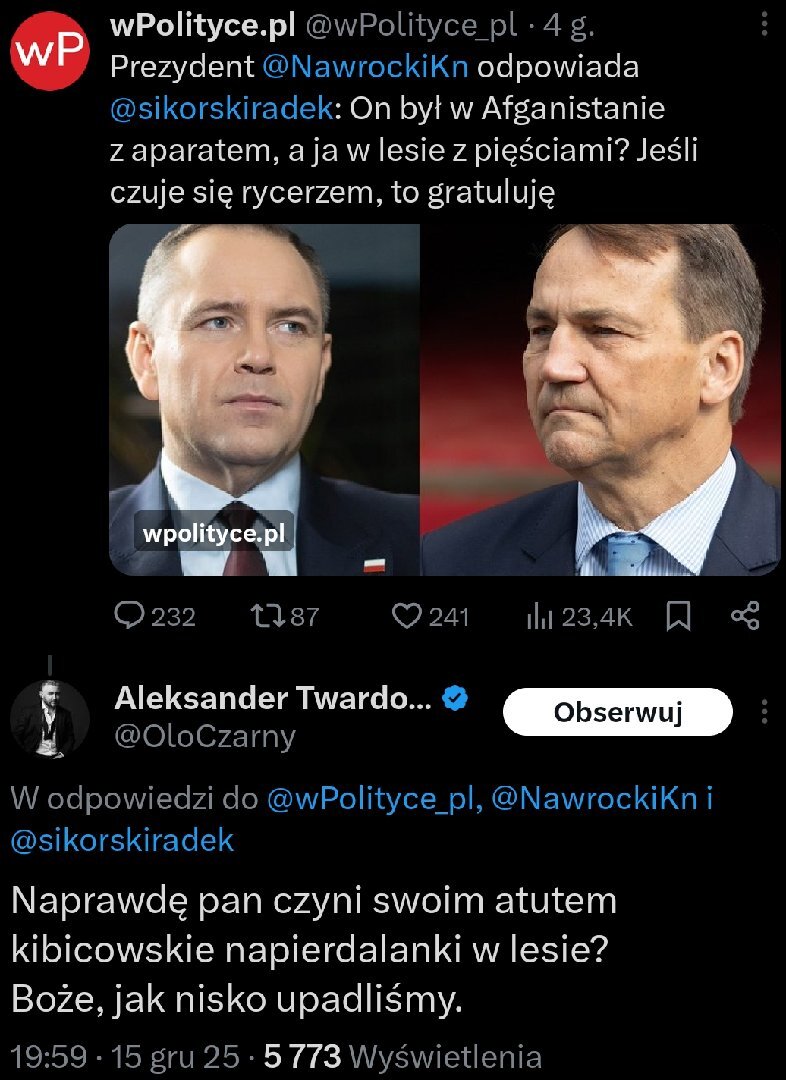Reply to the wPolityce.pl post

point(130,616)
